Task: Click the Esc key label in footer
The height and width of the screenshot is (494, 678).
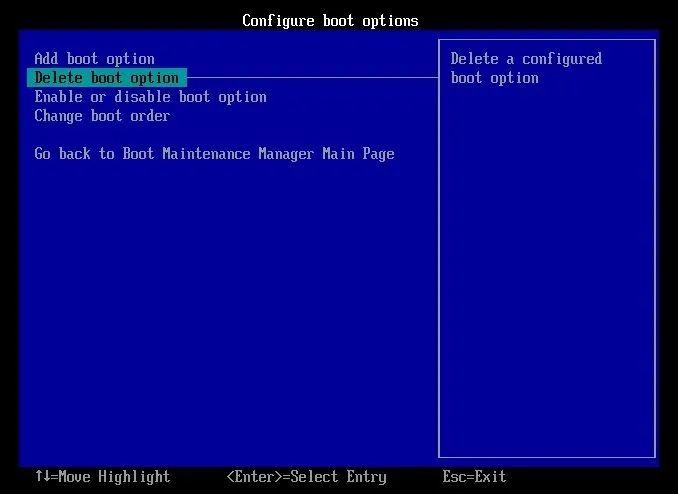Action: (454, 477)
